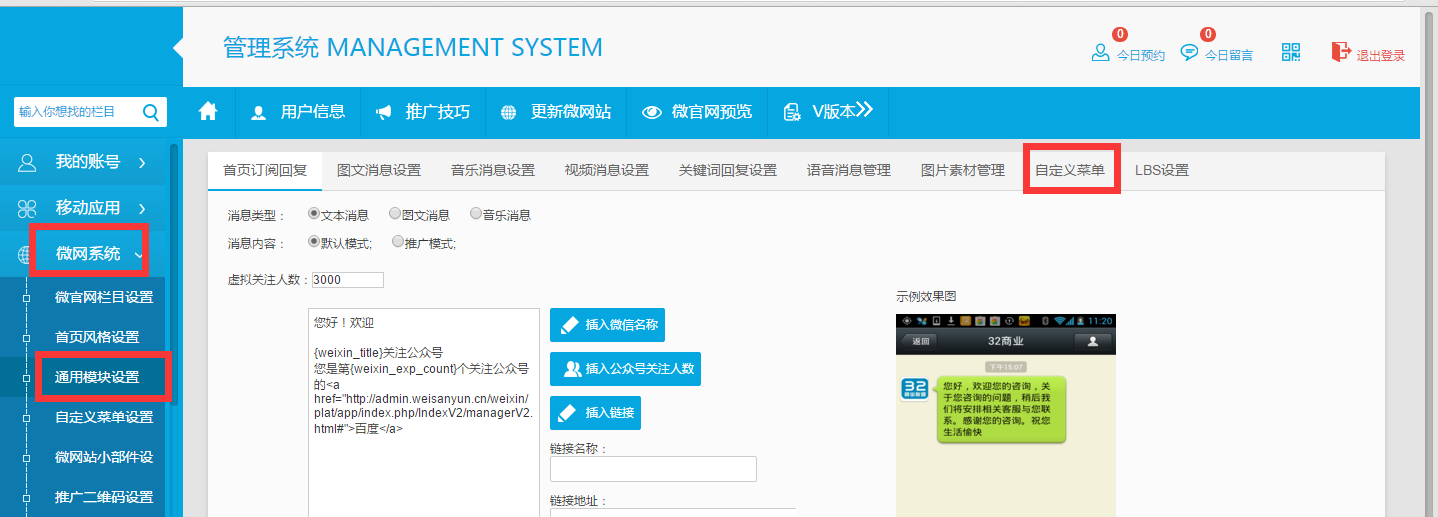
Task: Click the home icon in navigation bar
Action: coord(208,112)
